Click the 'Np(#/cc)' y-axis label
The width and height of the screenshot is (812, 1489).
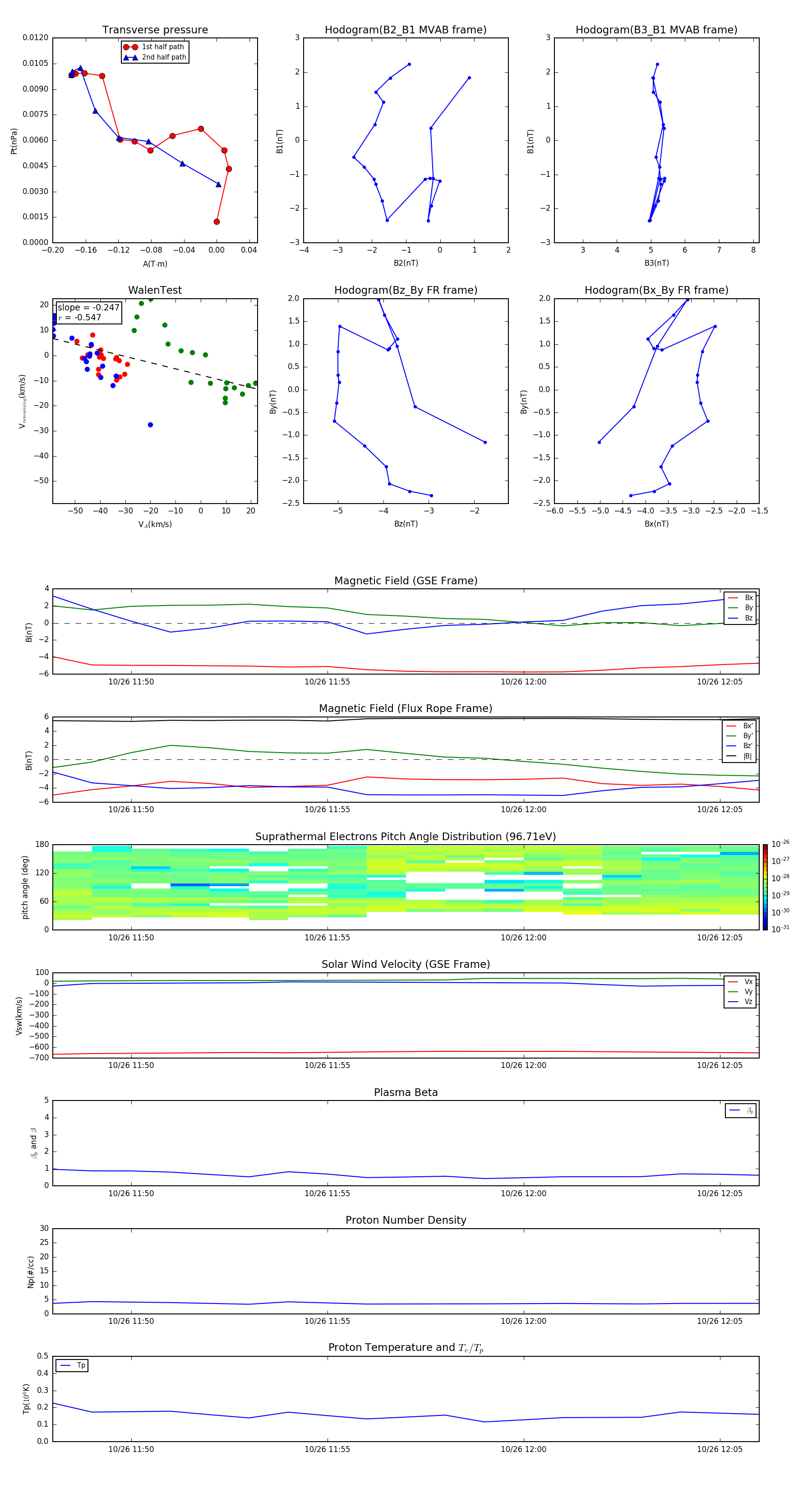click(31, 1272)
